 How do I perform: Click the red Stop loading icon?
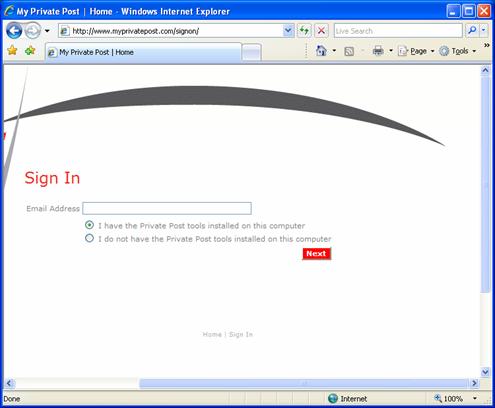(x=321, y=31)
